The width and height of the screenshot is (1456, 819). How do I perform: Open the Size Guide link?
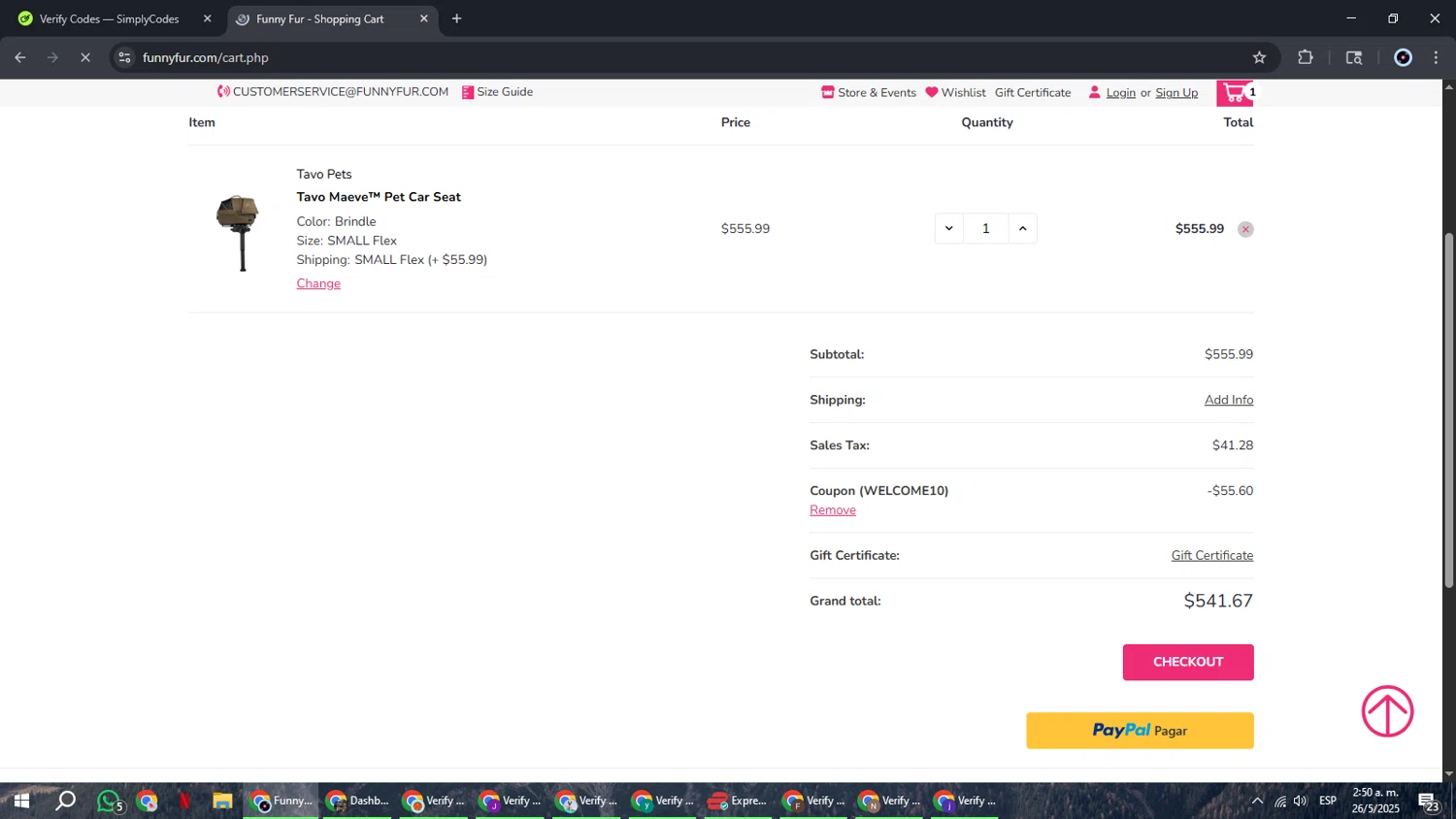(497, 92)
